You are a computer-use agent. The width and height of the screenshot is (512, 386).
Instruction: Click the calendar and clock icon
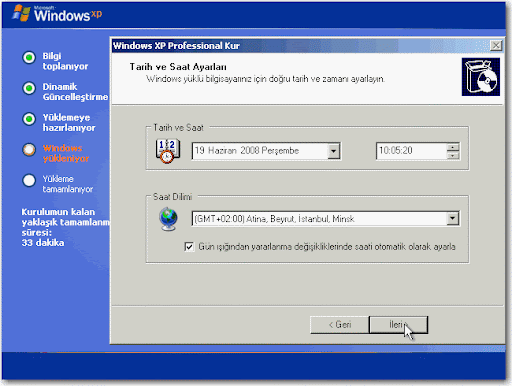click(168, 151)
